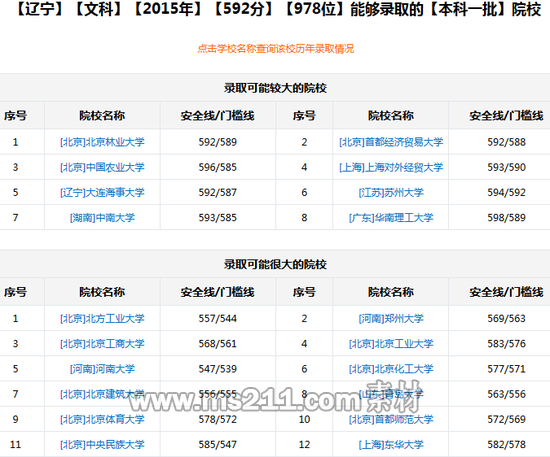
Task: Open the 首都经济贸易大学 link
Action: point(391,142)
